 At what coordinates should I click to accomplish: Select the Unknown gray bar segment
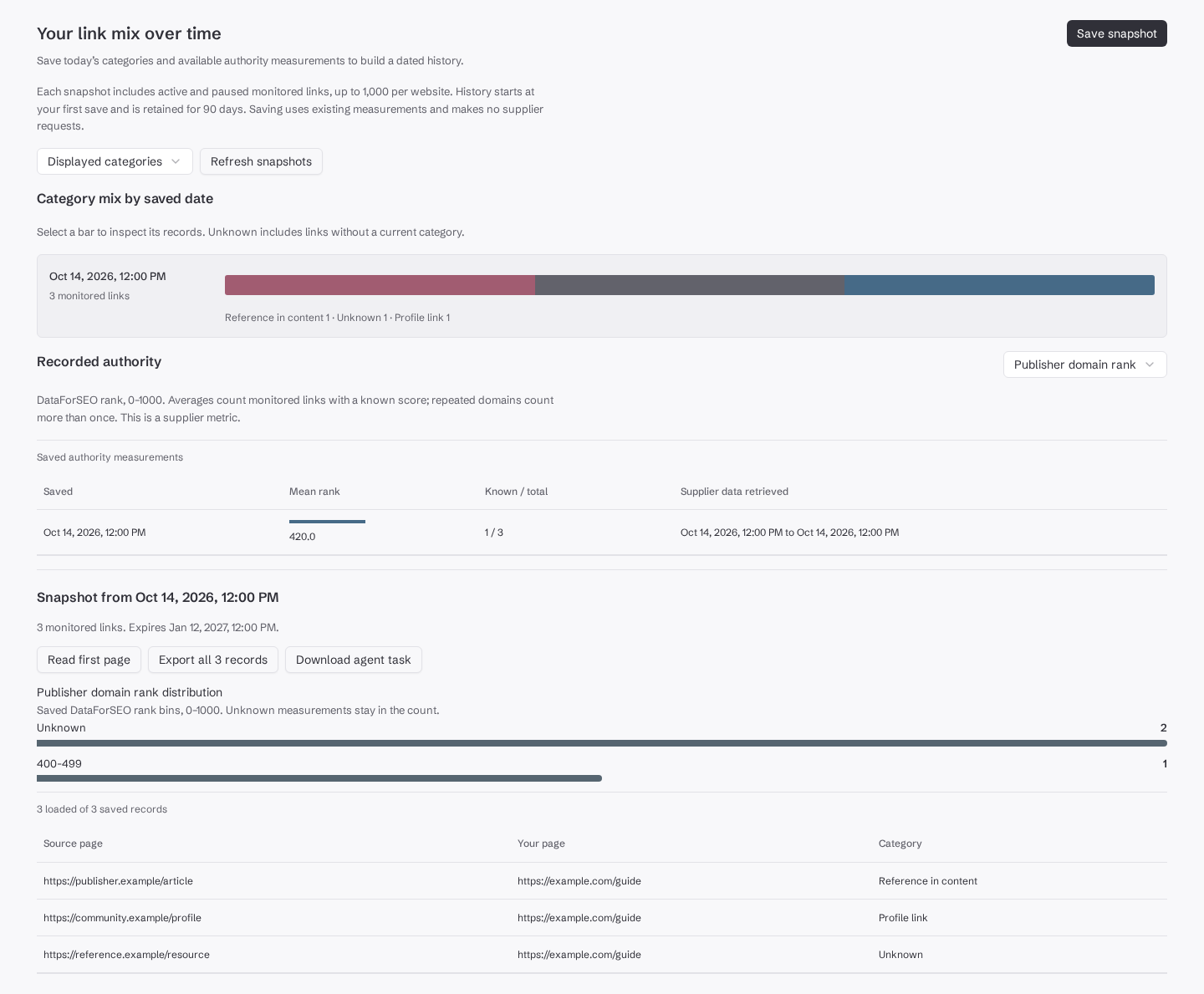690,285
